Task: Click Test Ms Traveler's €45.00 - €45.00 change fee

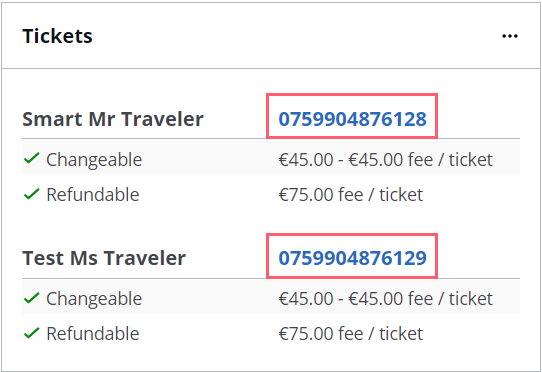Action: point(385,299)
